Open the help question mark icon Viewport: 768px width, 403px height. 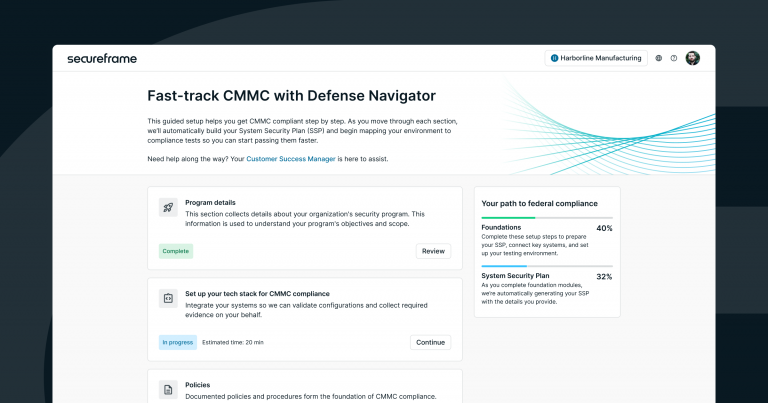pos(674,58)
